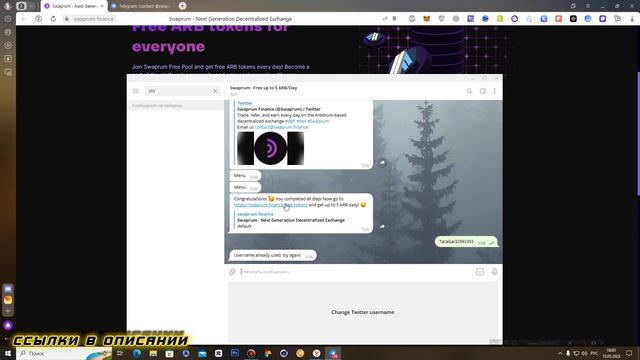
Task: Clear the Telegram search field
Action: click(215, 91)
